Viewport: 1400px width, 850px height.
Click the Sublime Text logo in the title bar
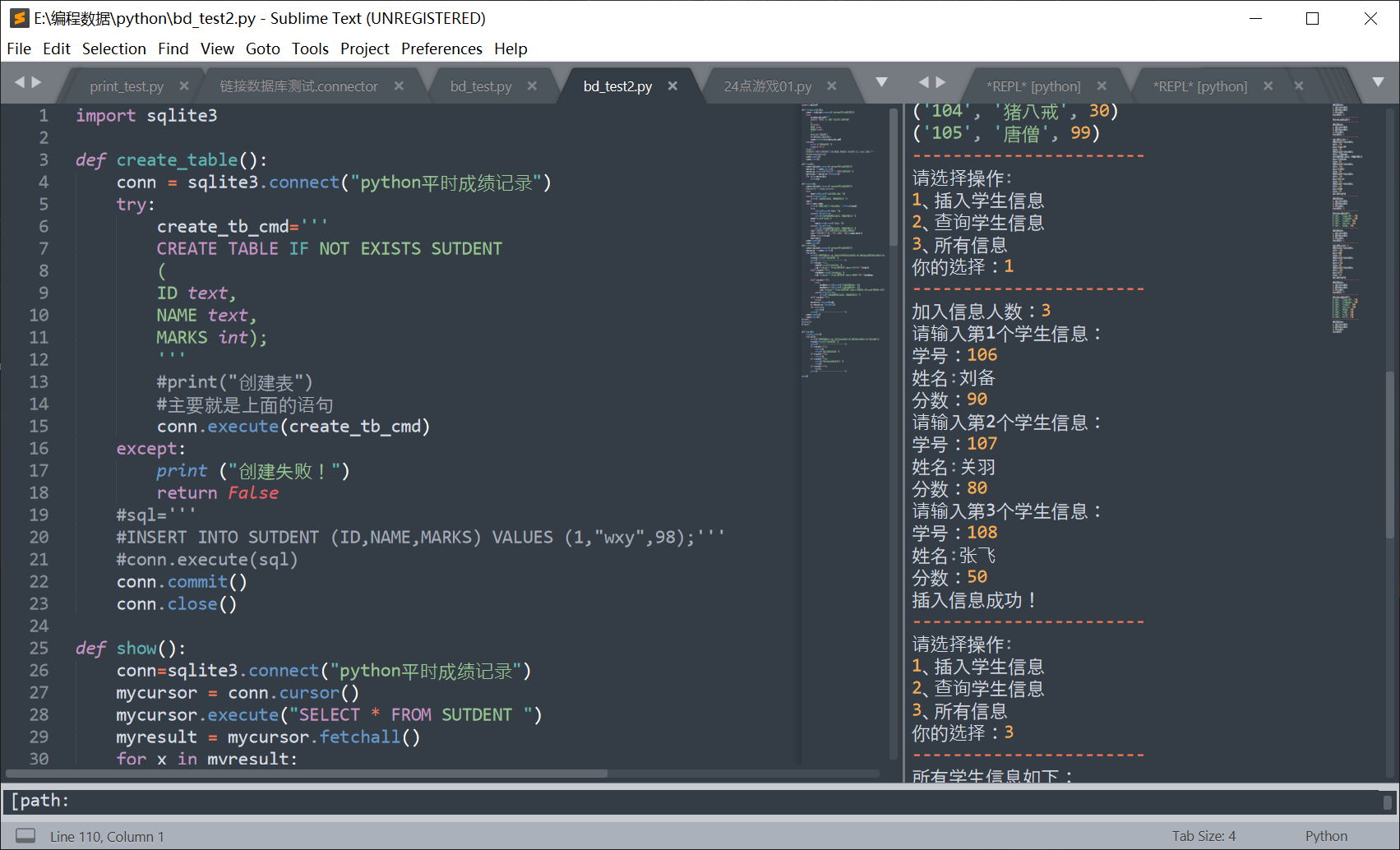[18, 18]
